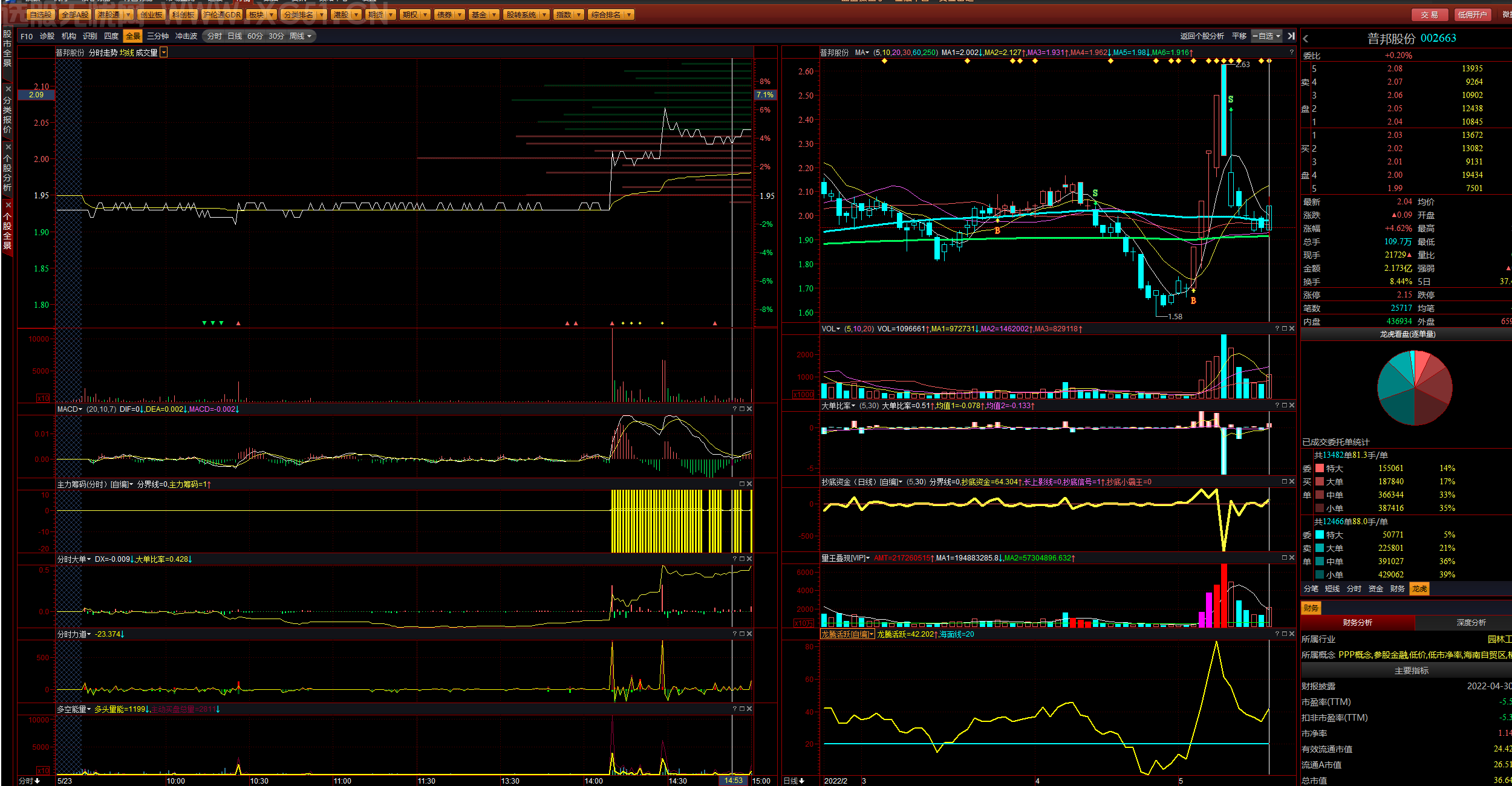The image size is (1512, 786).
Task: Switch chart period to 日线
Action: [x=235, y=36]
